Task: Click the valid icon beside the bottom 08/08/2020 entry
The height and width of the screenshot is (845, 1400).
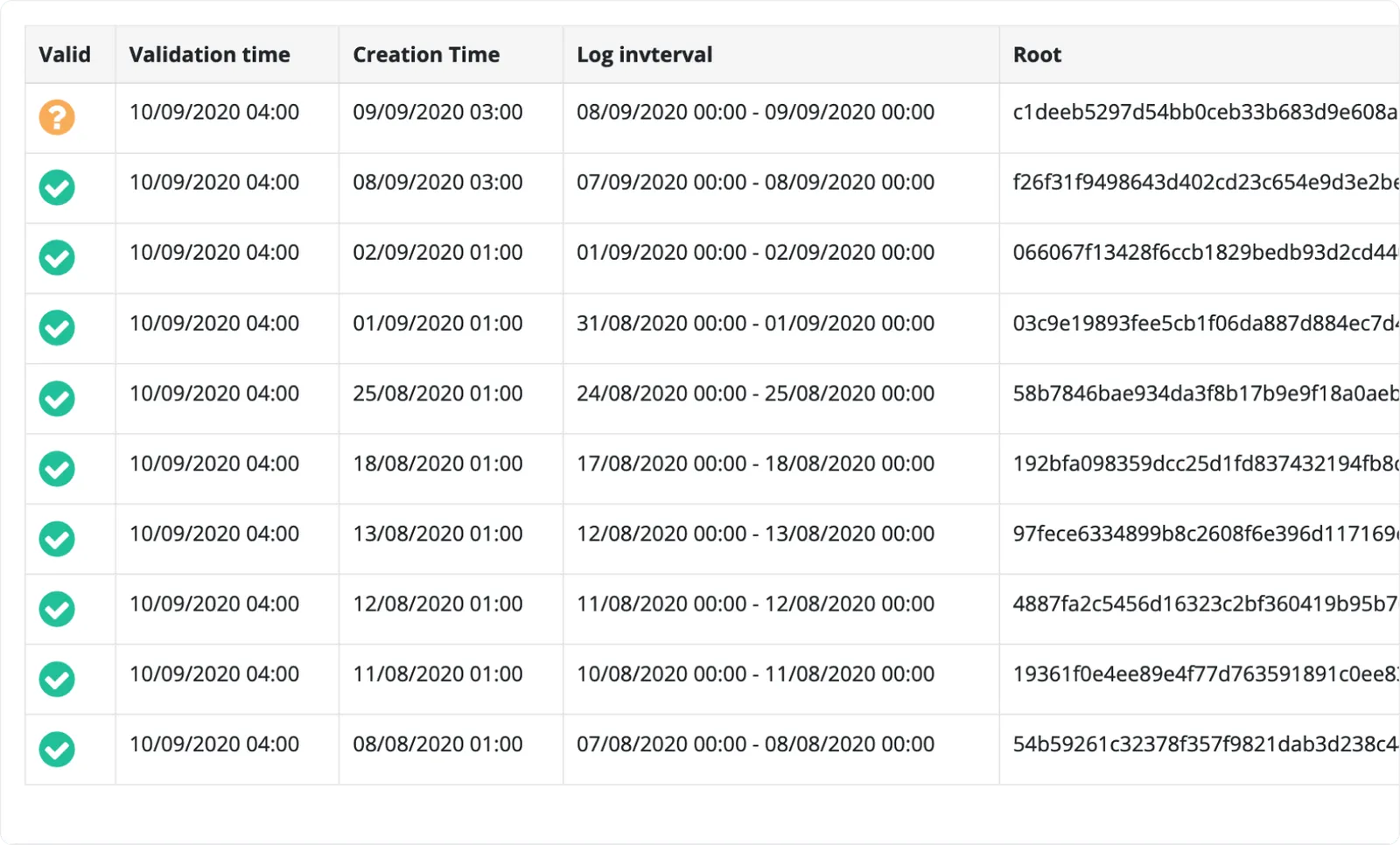Action: tap(56, 749)
